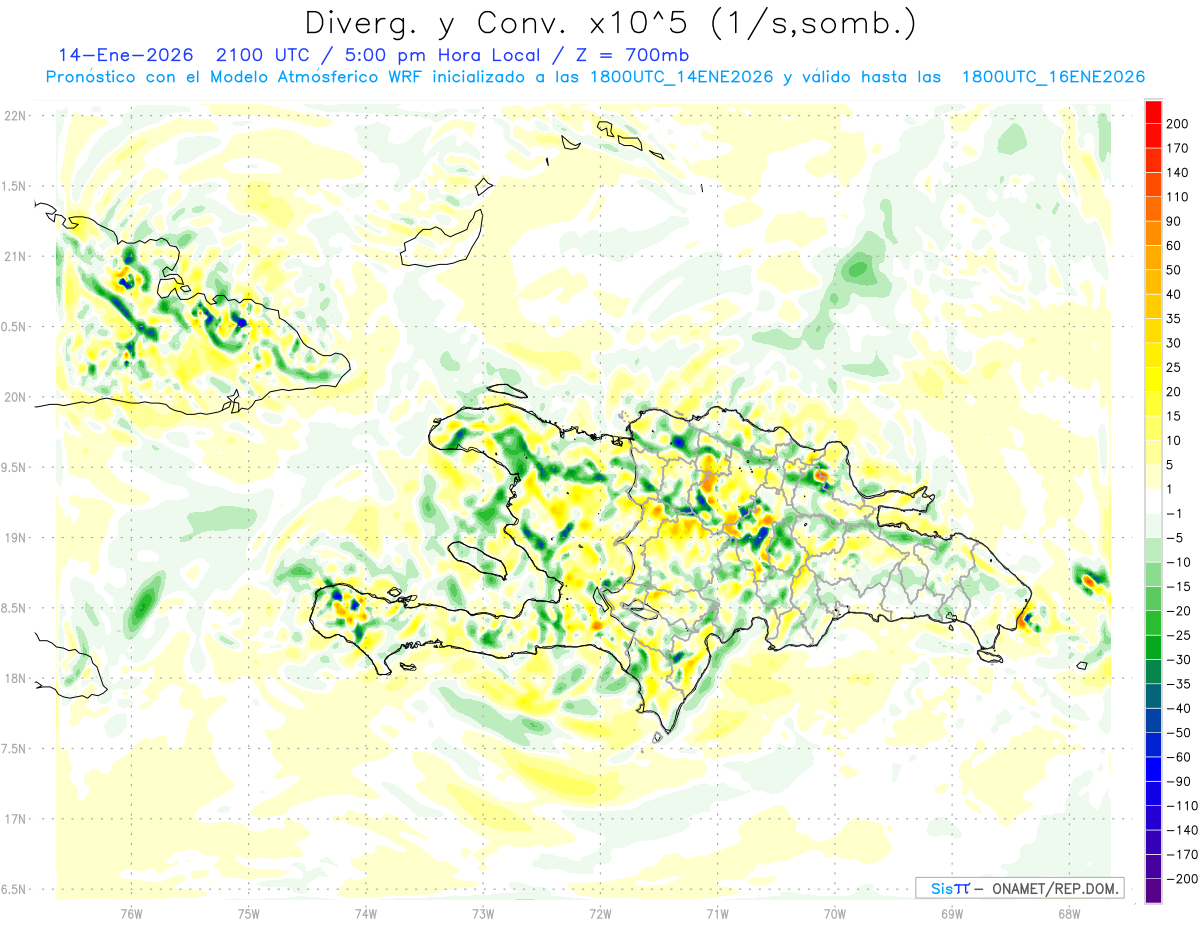Pick the red swatch above the 200 label
The width and height of the screenshot is (1200, 927).
[x=1154, y=112]
